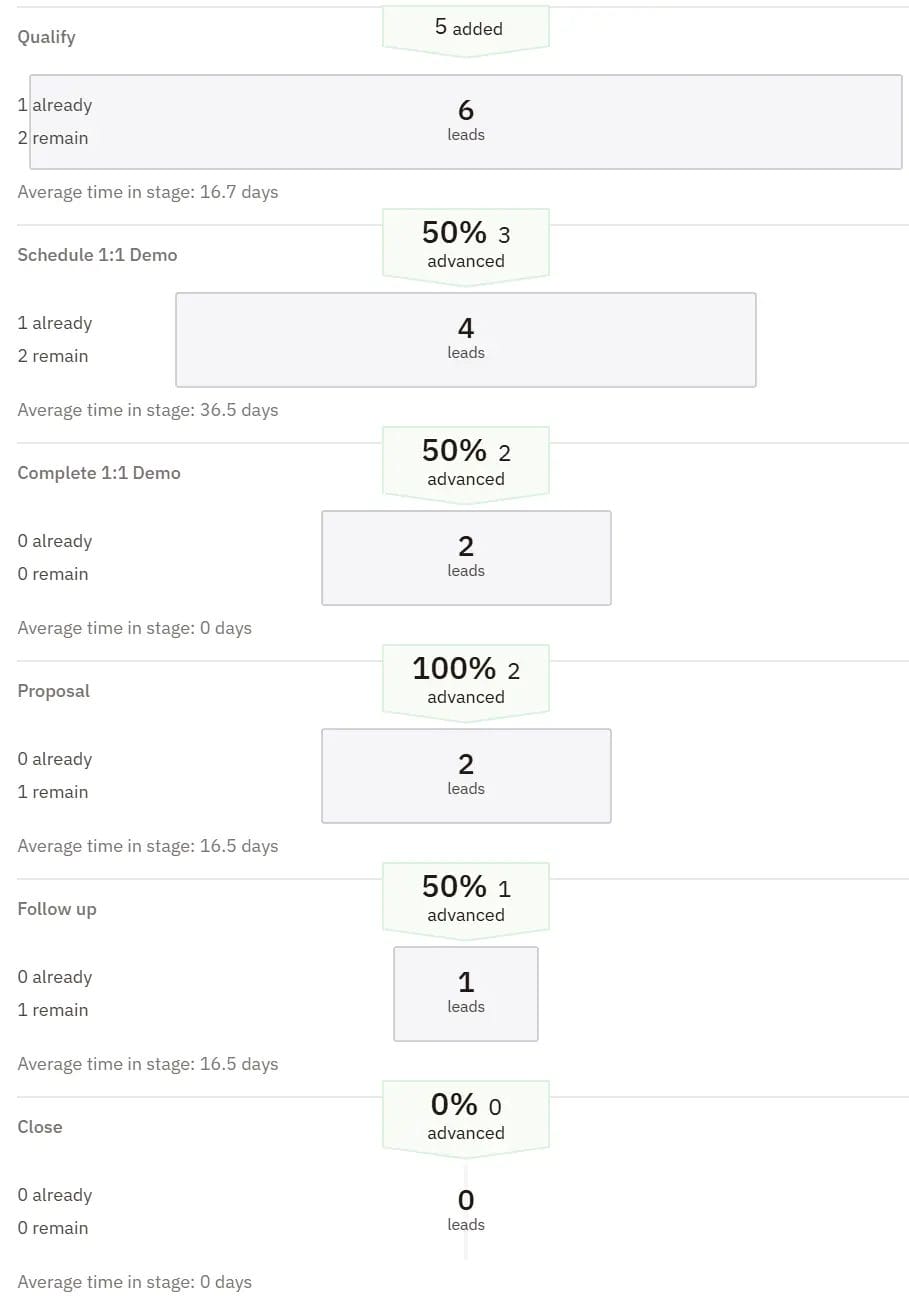Open the 2 leads bar in Proposal
The image size is (909, 1307).
466,775
